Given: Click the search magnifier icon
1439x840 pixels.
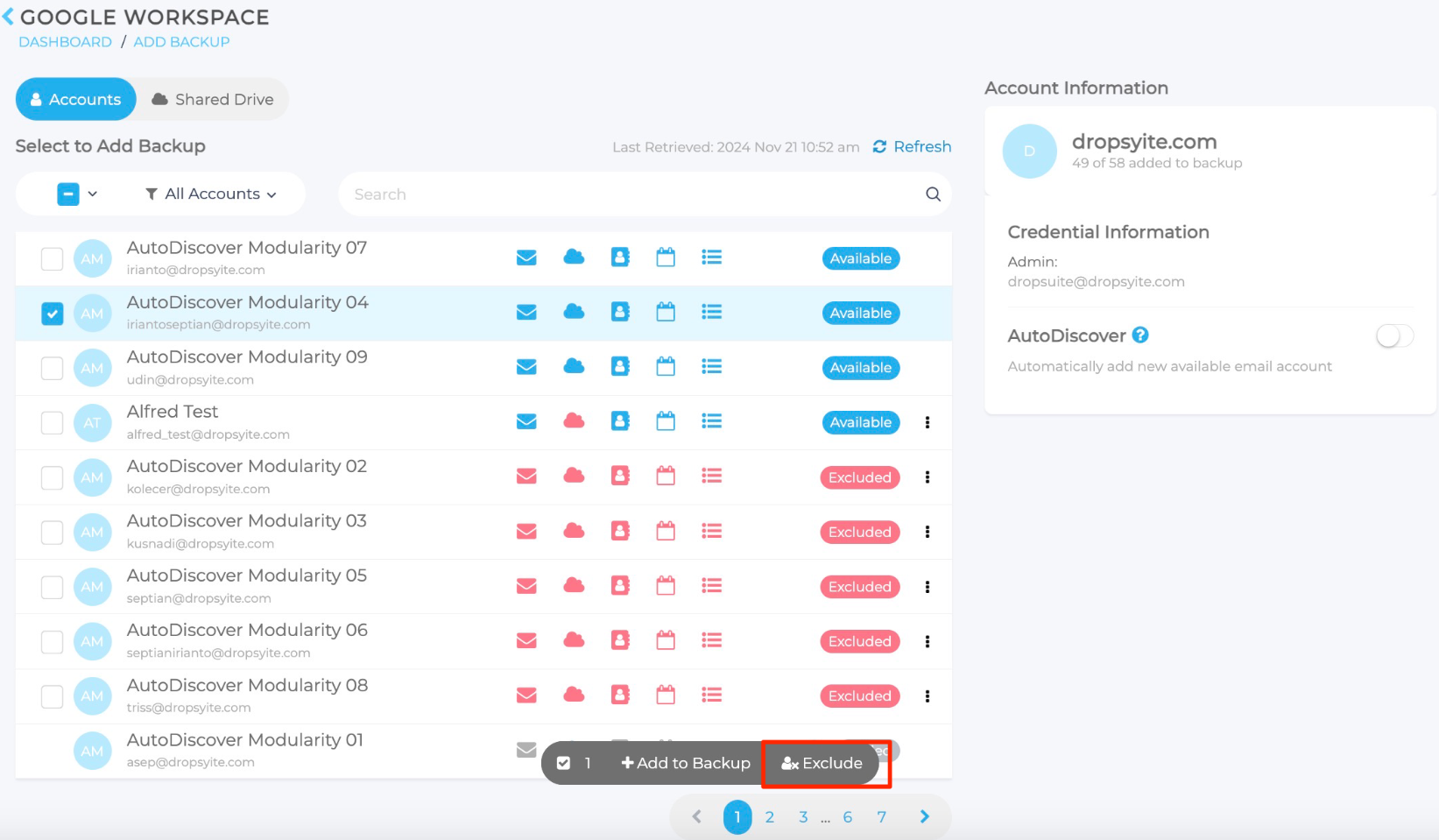Looking at the screenshot, I should [x=933, y=194].
